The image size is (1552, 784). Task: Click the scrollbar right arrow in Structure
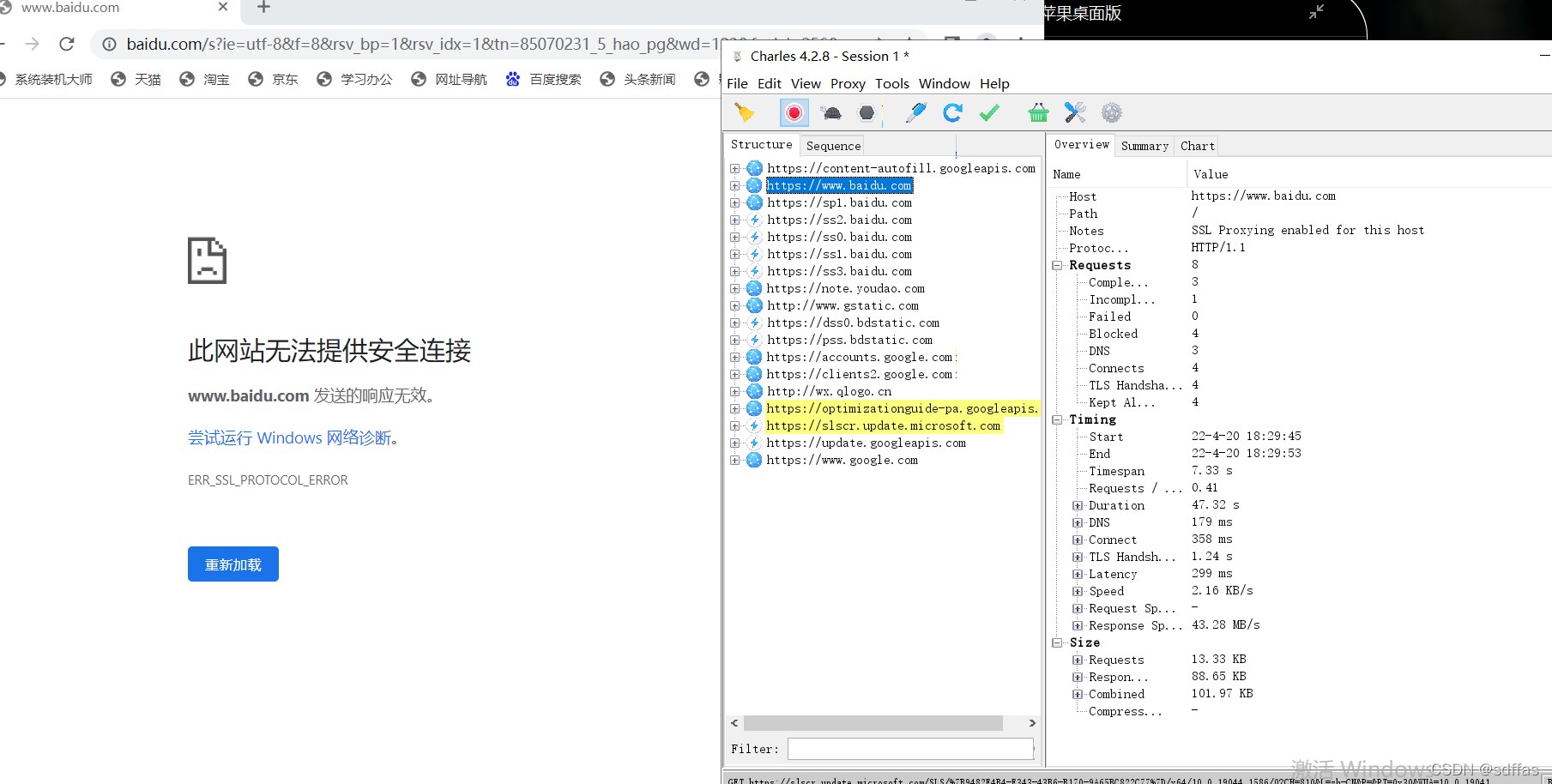click(x=1032, y=723)
